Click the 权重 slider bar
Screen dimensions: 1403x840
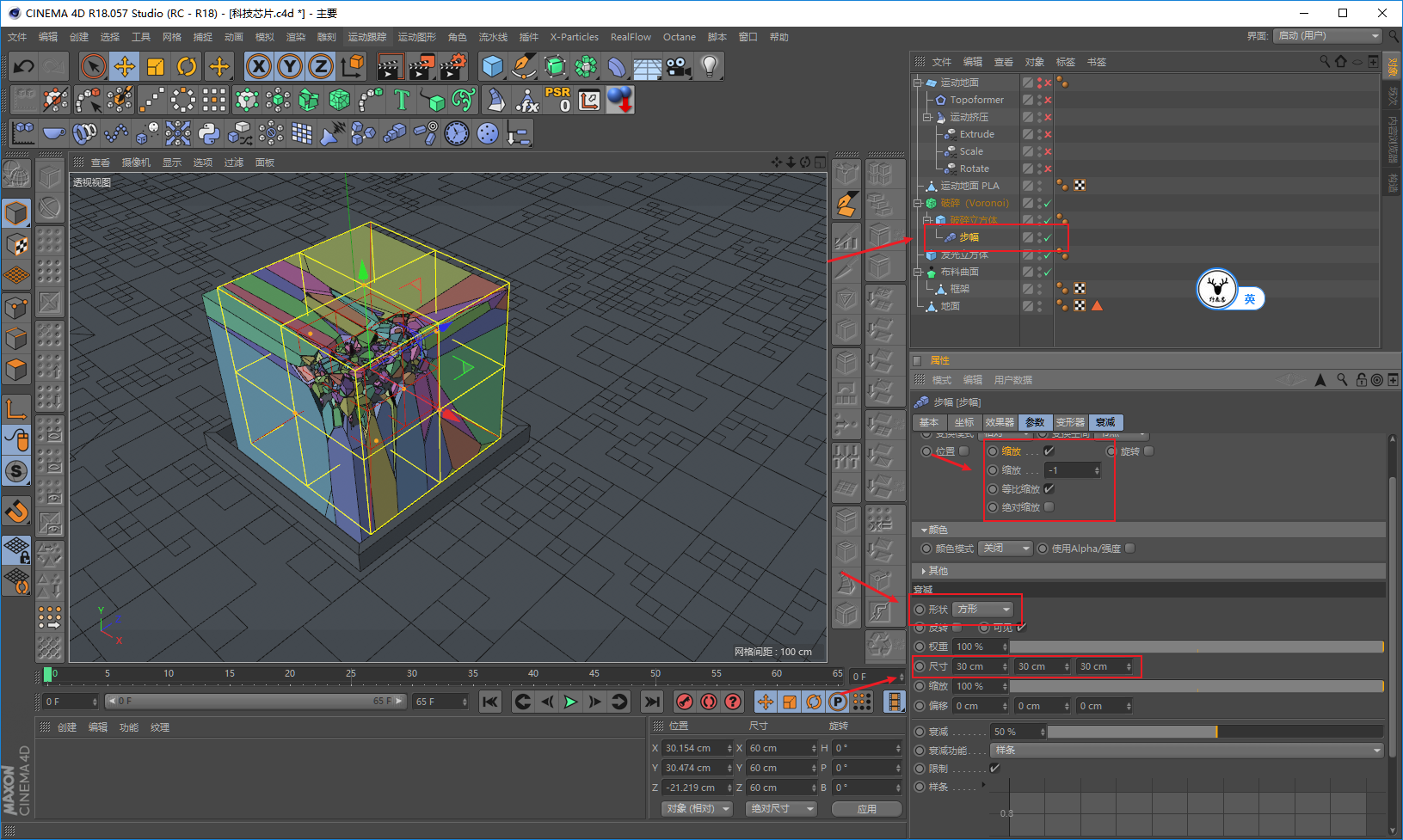pos(1197,647)
